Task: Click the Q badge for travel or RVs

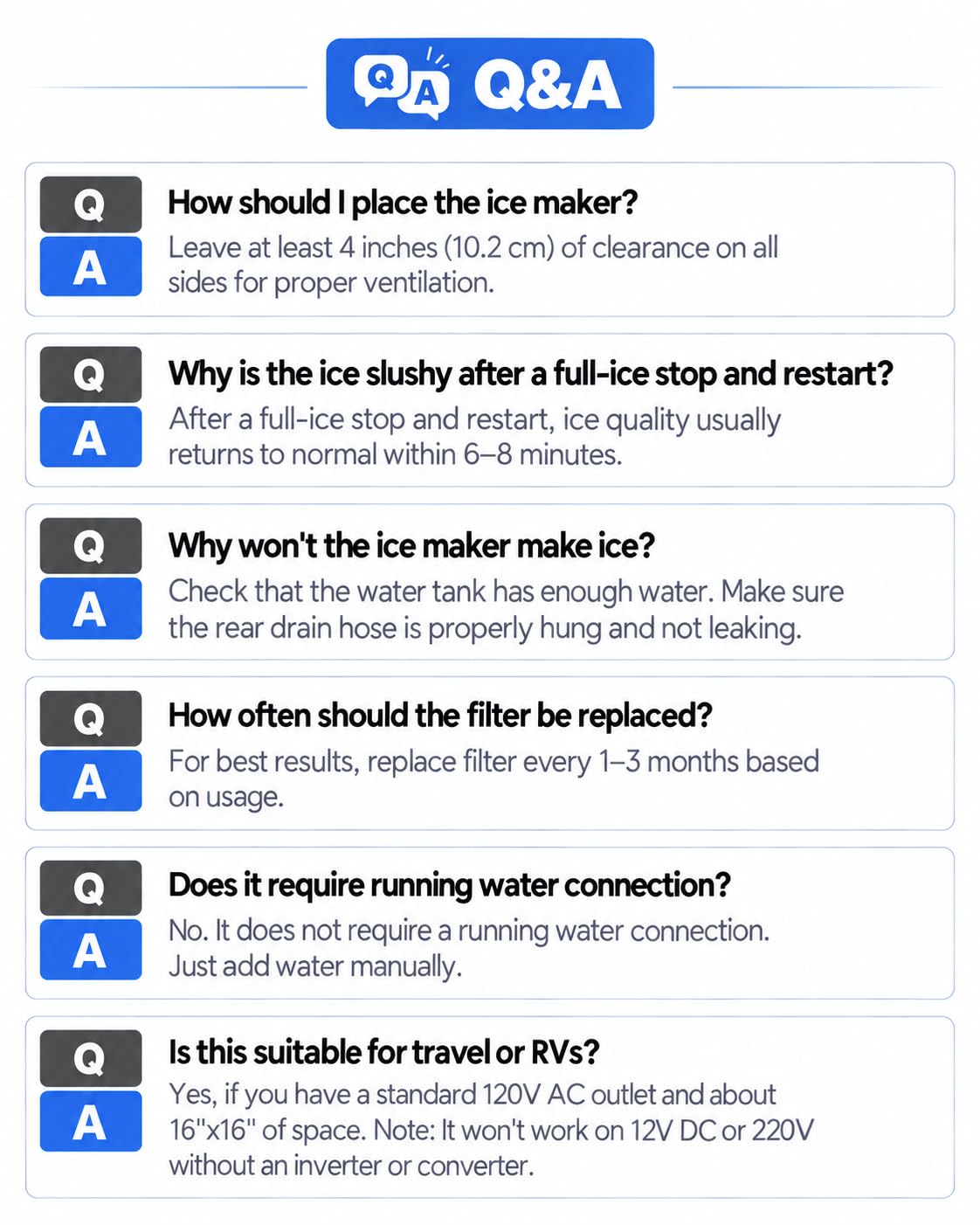Action: click(91, 1058)
